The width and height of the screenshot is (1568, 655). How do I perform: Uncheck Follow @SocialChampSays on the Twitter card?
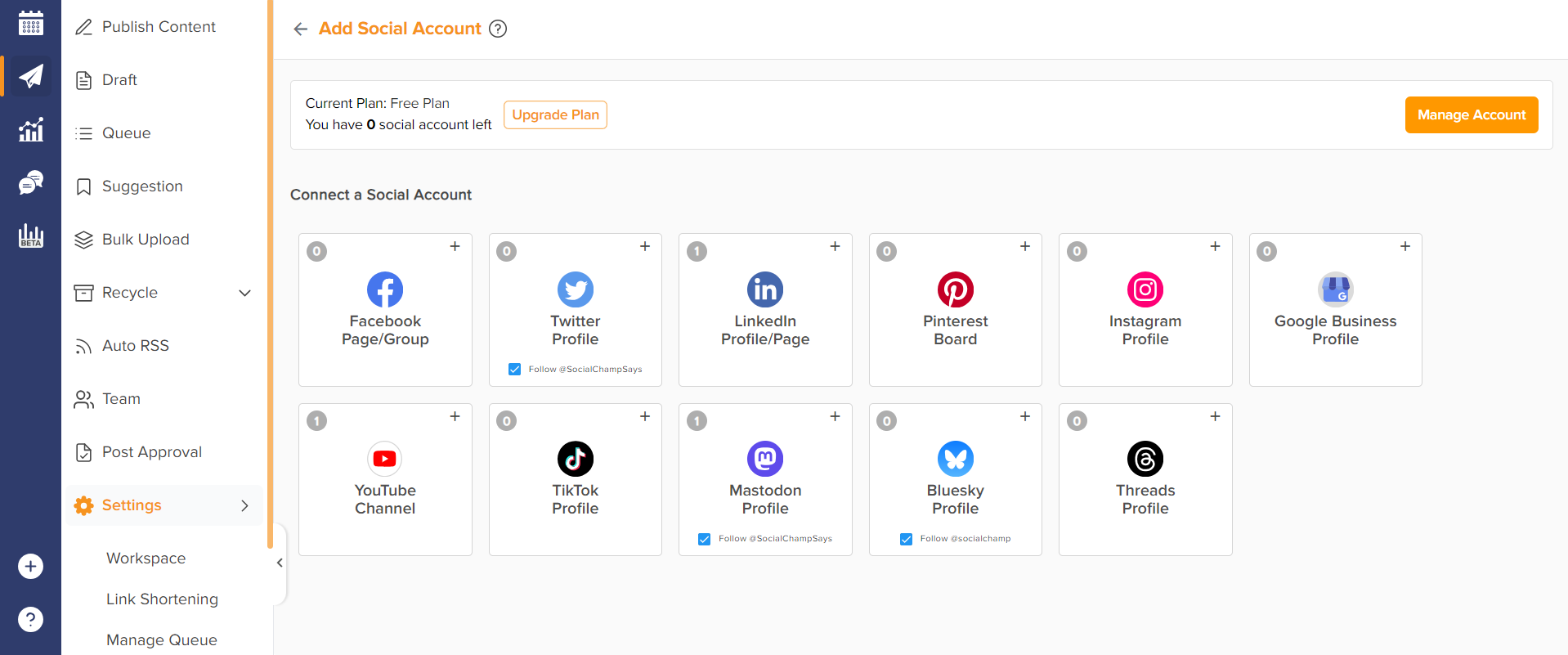coord(515,370)
